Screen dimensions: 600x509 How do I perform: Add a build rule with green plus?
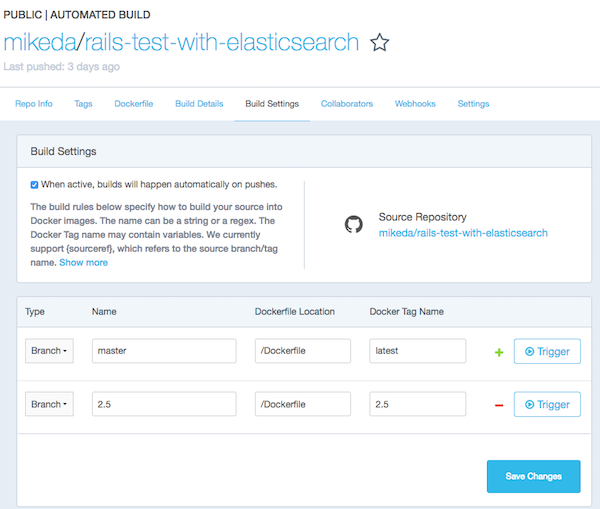(499, 352)
